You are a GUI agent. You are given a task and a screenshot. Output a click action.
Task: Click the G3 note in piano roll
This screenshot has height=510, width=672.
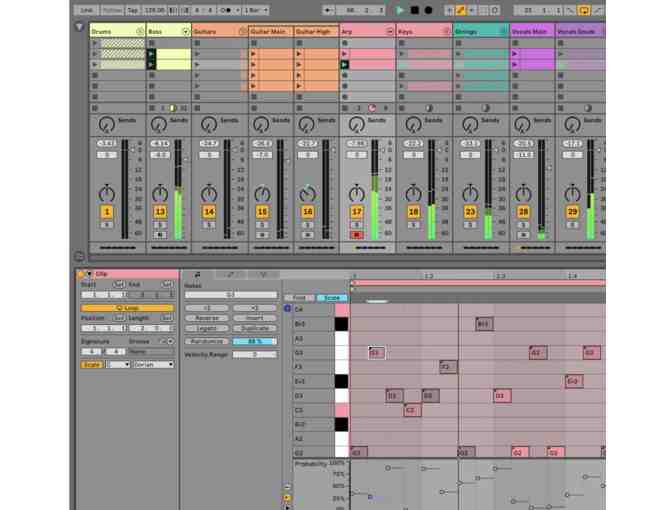click(x=375, y=352)
